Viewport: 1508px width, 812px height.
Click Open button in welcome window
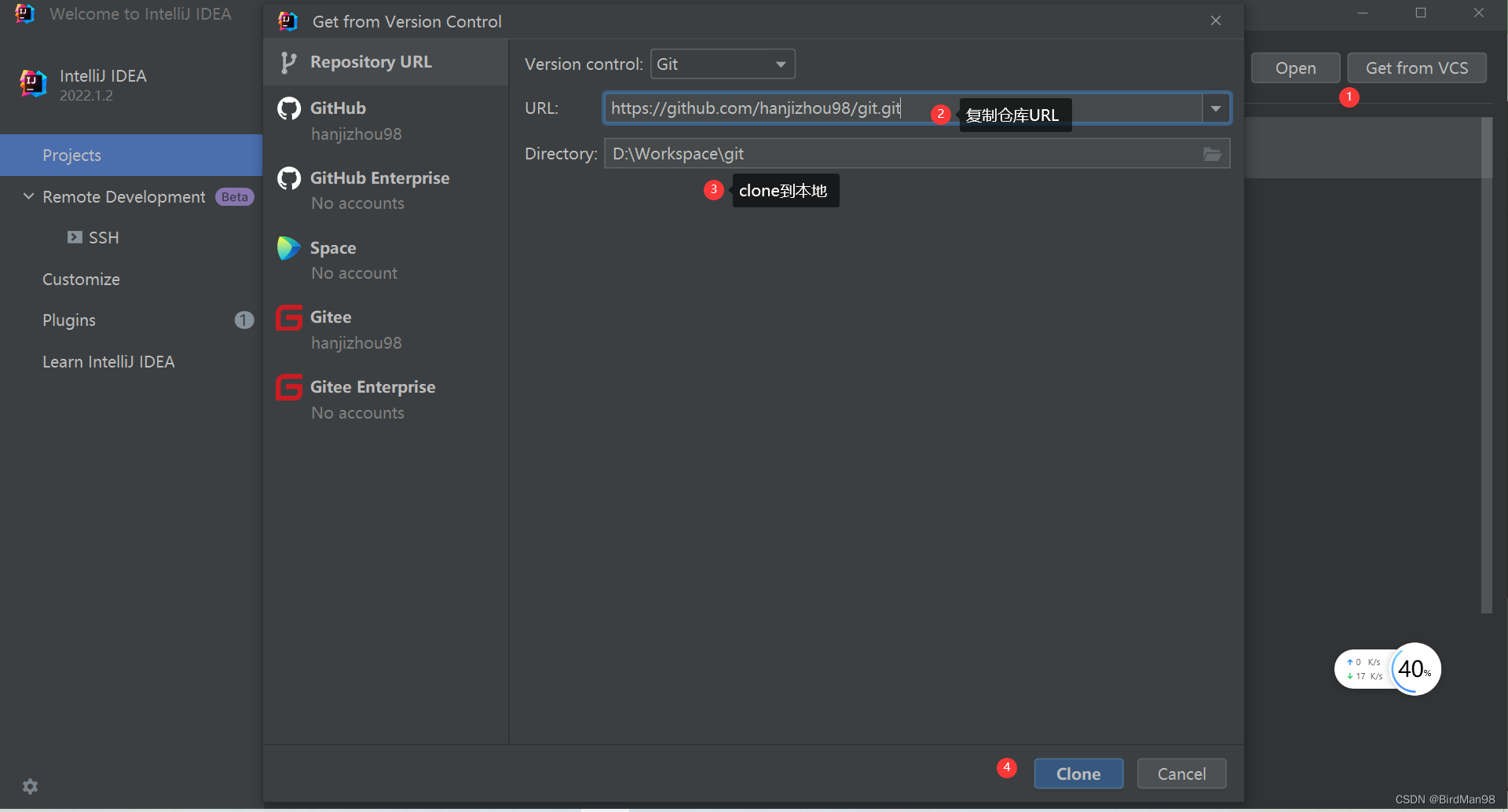coord(1295,68)
